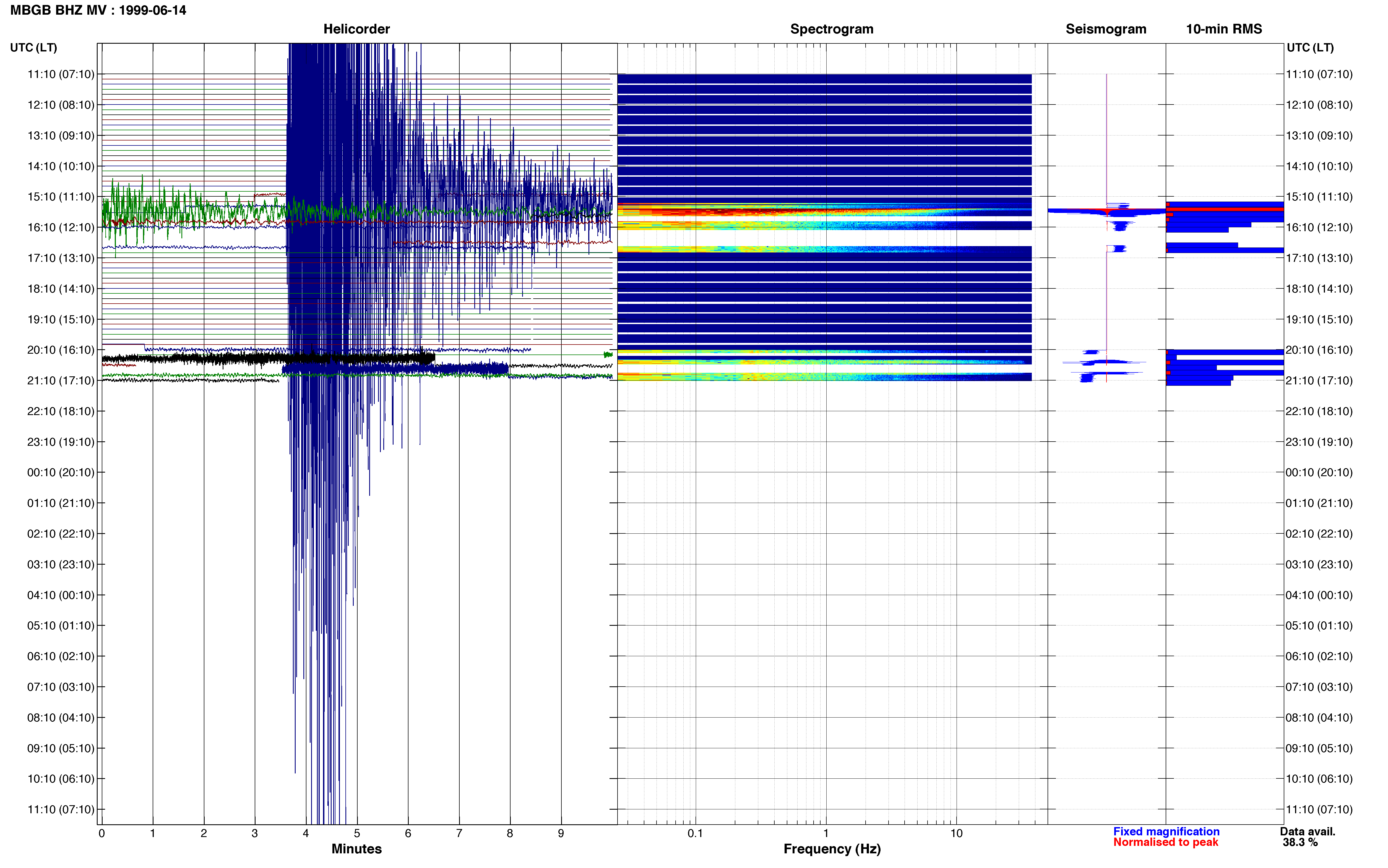1388x868 pixels.
Task: Click the red 'Normalised to peak' legend text
Action: (x=1165, y=843)
